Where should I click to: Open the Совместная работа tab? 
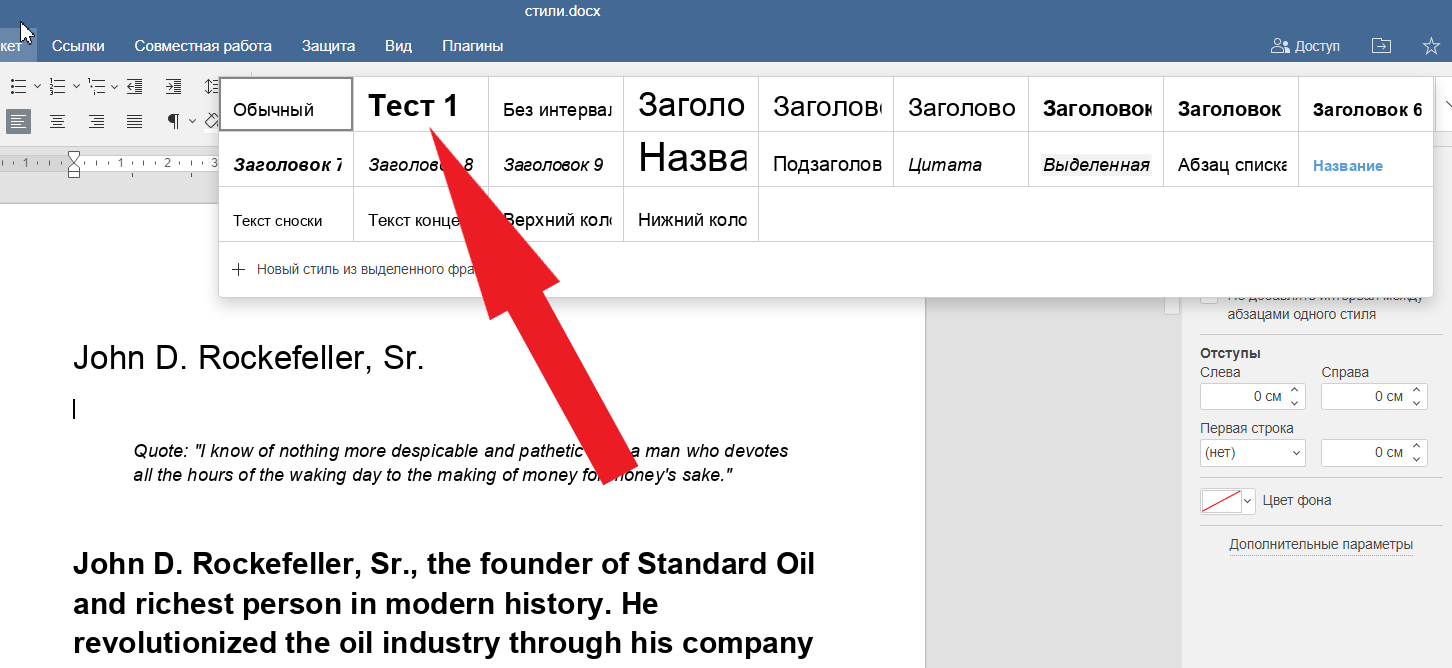(203, 46)
